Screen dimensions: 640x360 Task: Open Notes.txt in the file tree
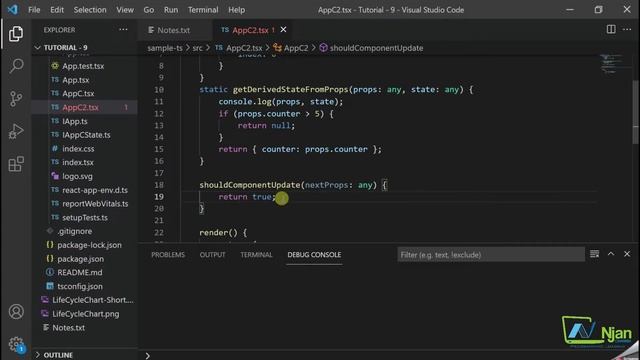[69, 328]
